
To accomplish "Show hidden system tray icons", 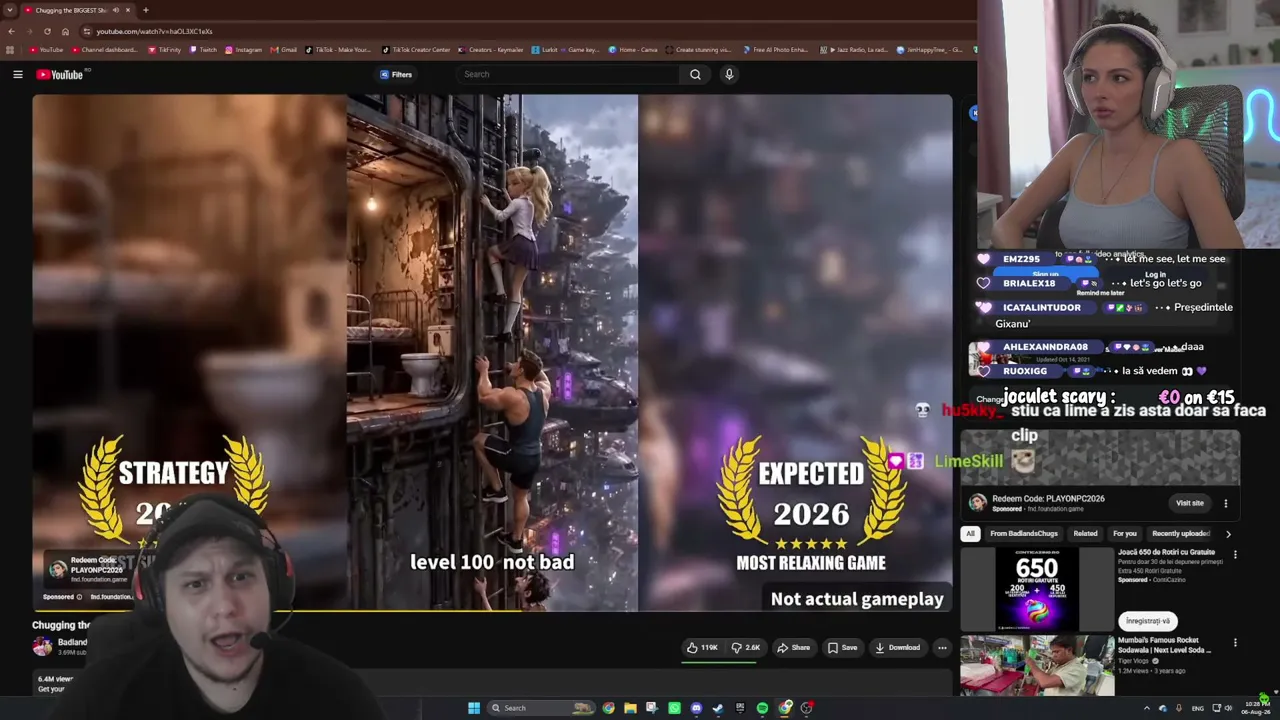I will 1146,708.
